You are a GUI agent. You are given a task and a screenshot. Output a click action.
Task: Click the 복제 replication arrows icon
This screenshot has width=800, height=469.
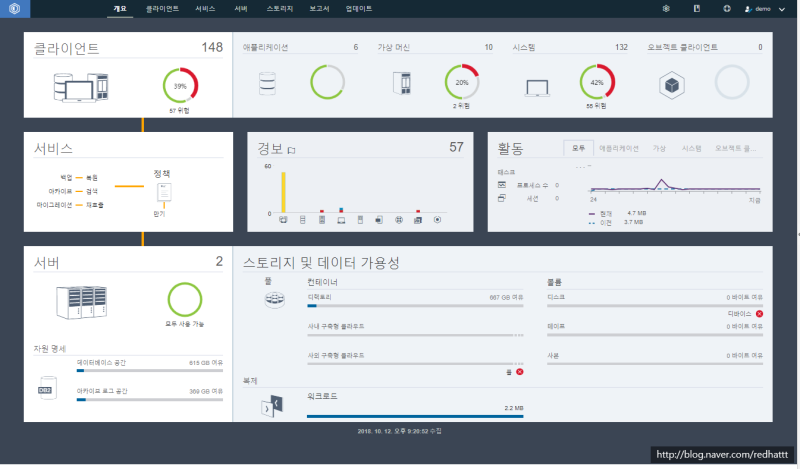[272, 406]
